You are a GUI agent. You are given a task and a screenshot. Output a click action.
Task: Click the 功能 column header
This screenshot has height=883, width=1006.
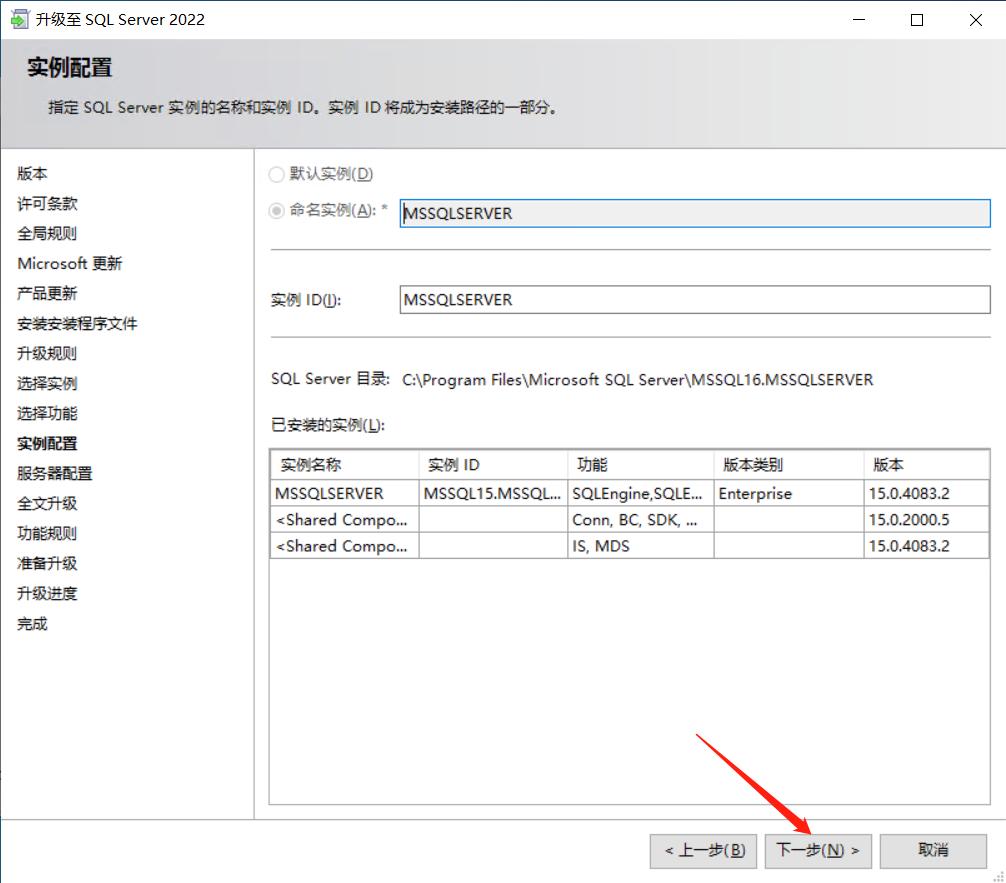(641, 465)
